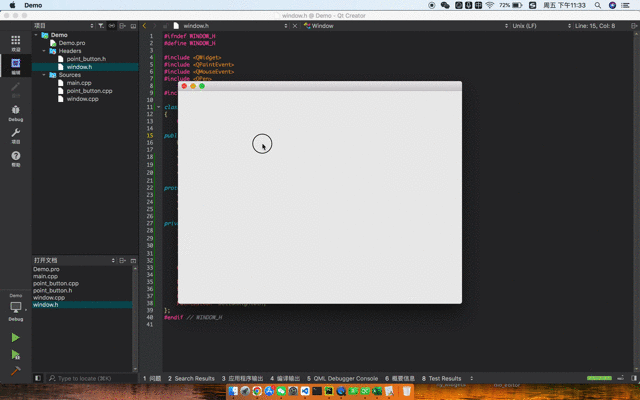Select point_button.h in open documents list
Screen dimensions: 640x400
[55, 290]
